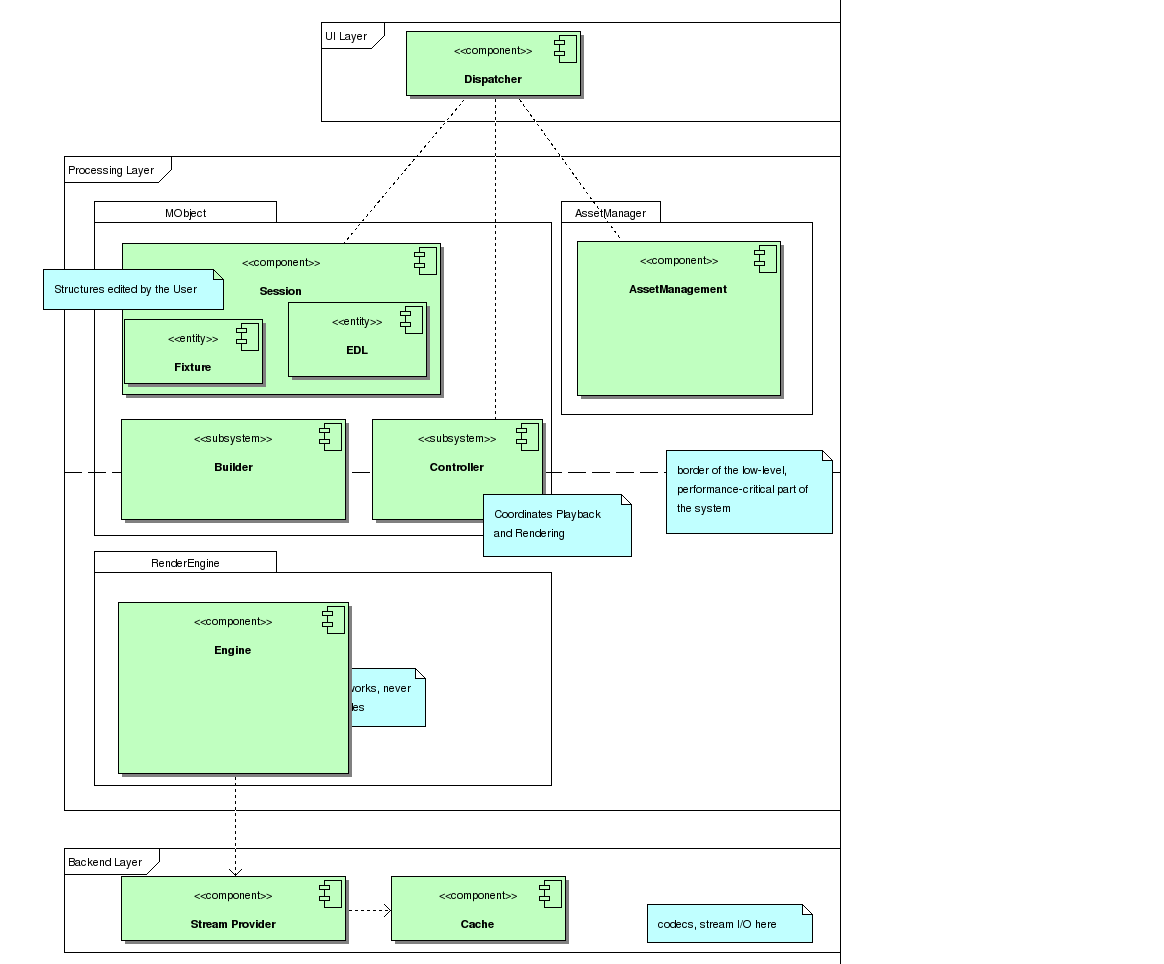Click the Backend Layer frame label
The width and height of the screenshot is (1164, 964).
(105, 862)
